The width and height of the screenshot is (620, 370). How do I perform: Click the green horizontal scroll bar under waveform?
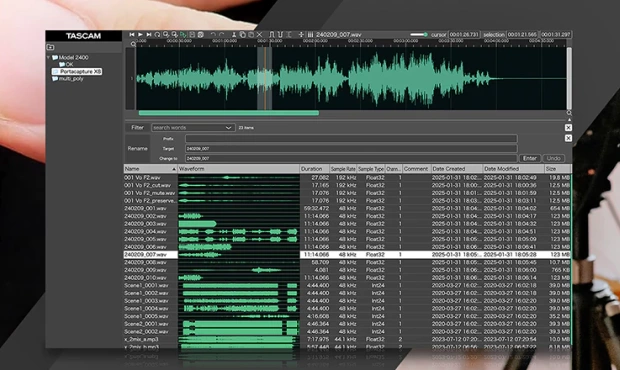229,113
